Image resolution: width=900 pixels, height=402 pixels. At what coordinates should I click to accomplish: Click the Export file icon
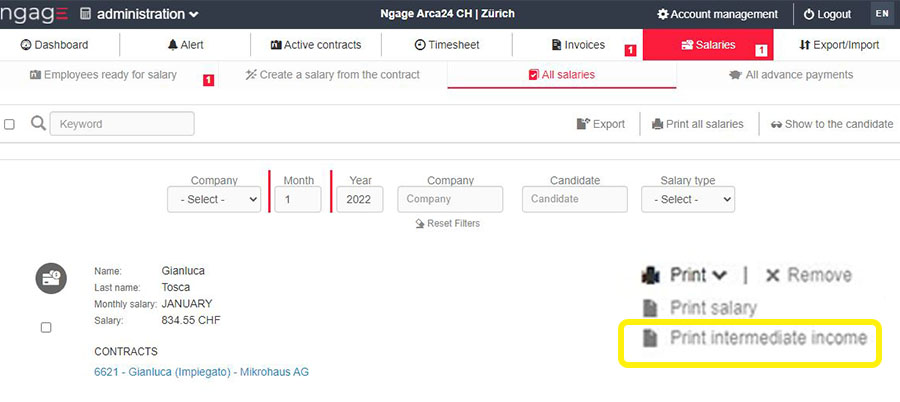(x=583, y=124)
